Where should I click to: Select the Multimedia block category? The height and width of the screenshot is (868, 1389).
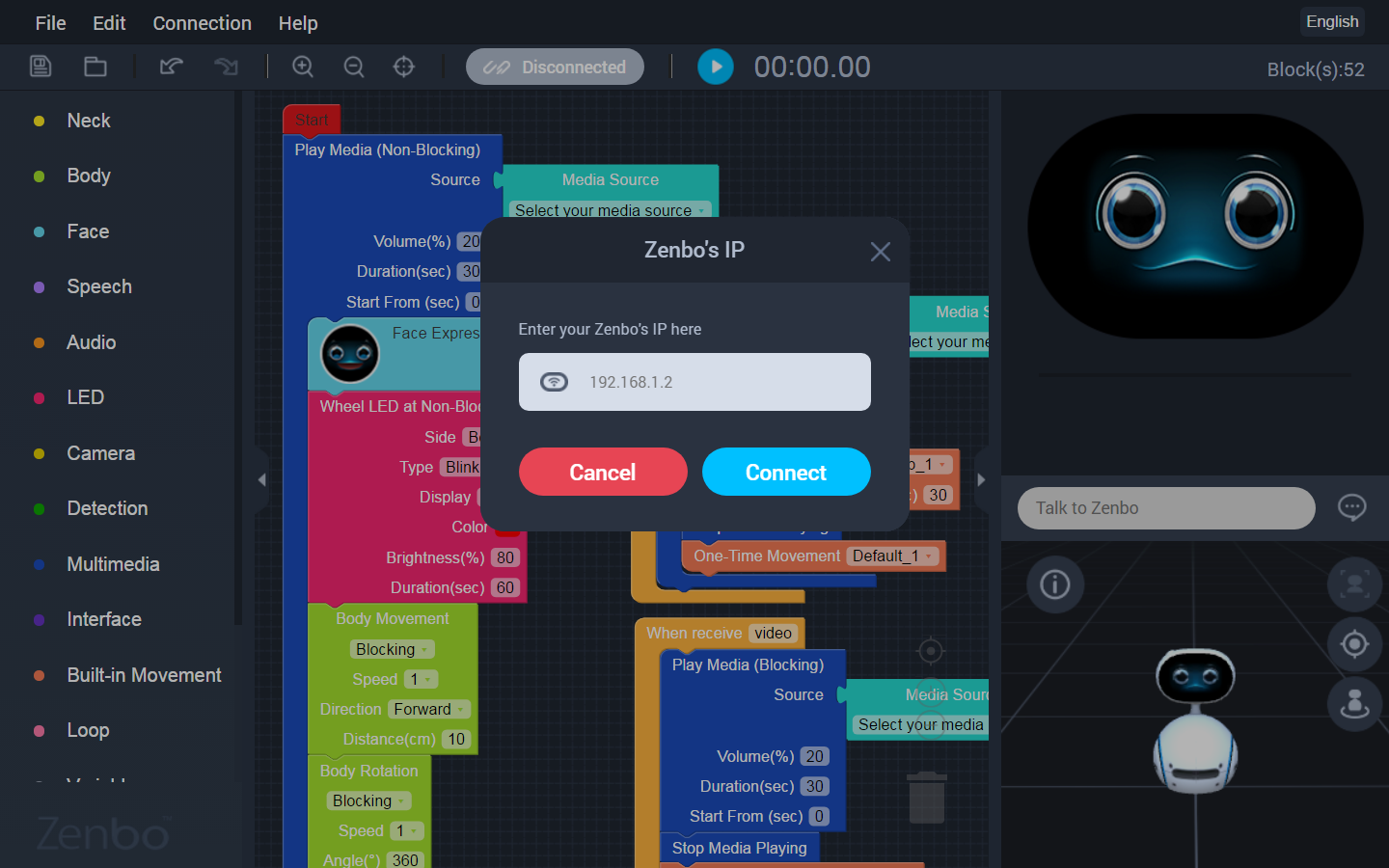(x=113, y=564)
